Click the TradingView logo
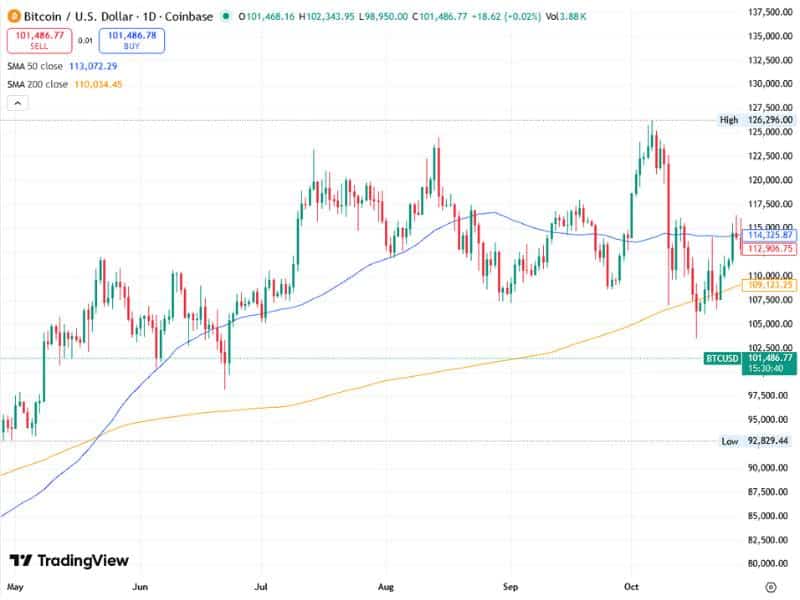The image size is (800, 600). (x=70, y=557)
